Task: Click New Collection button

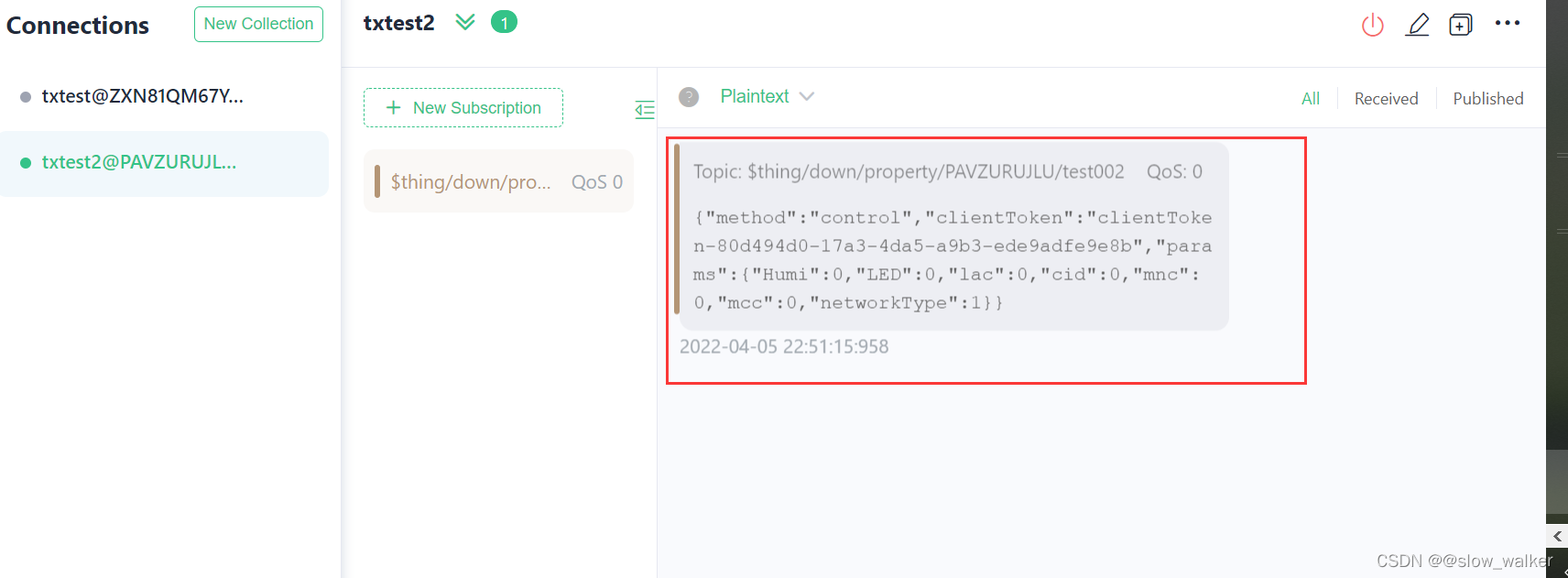Action: pyautogui.click(x=258, y=24)
